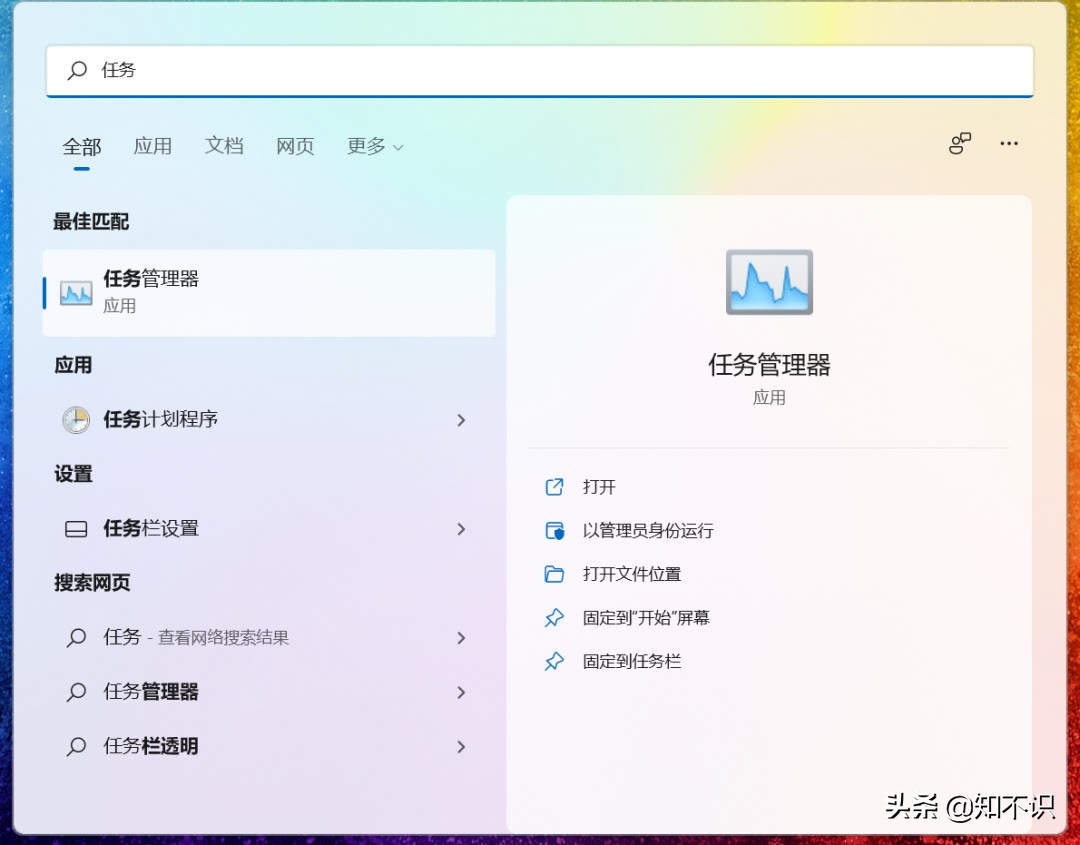The height and width of the screenshot is (845, 1080).
Task: Click inside the search input field
Action: click(x=400, y=70)
